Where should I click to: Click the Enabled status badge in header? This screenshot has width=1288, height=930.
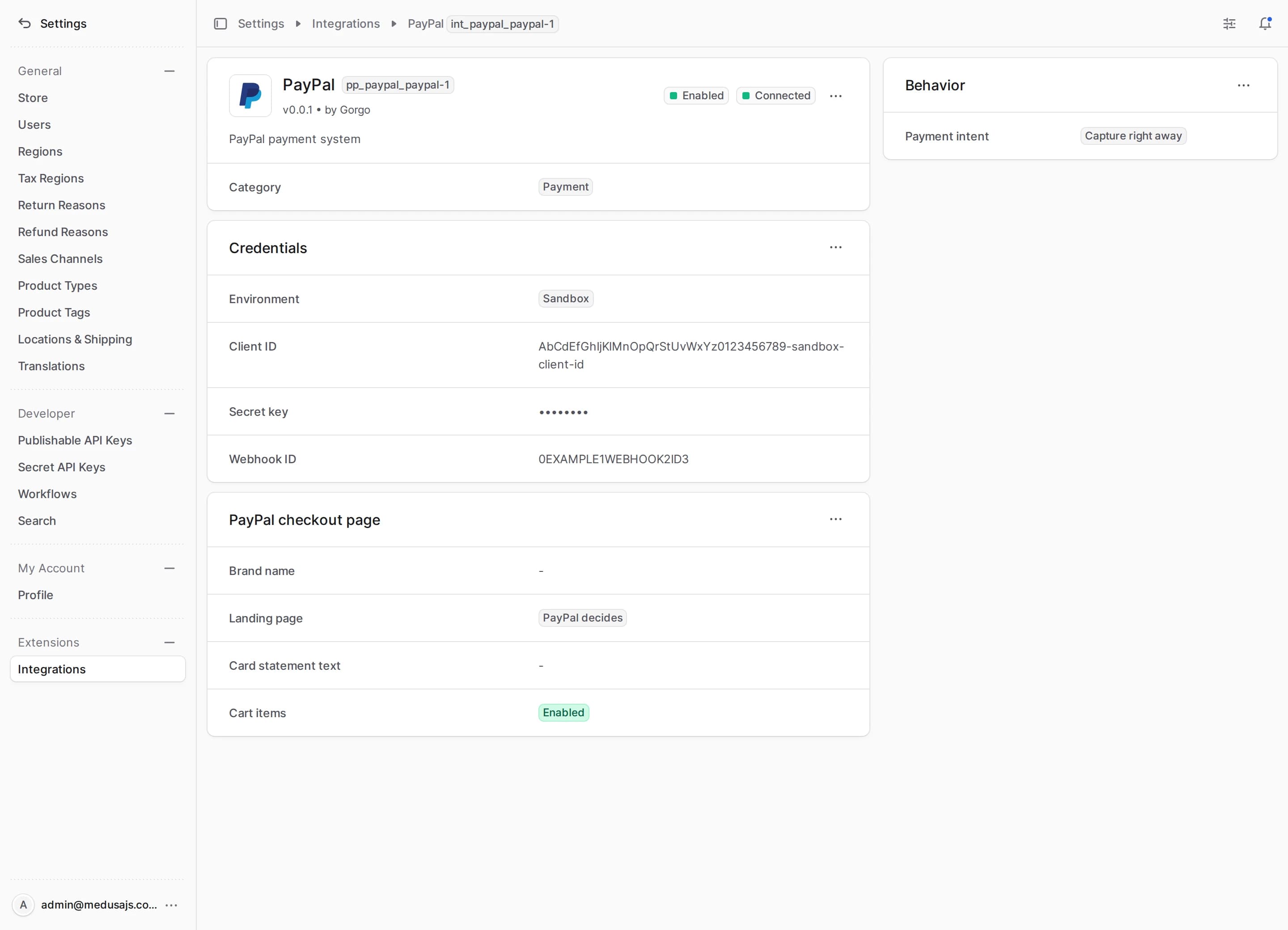coord(696,96)
